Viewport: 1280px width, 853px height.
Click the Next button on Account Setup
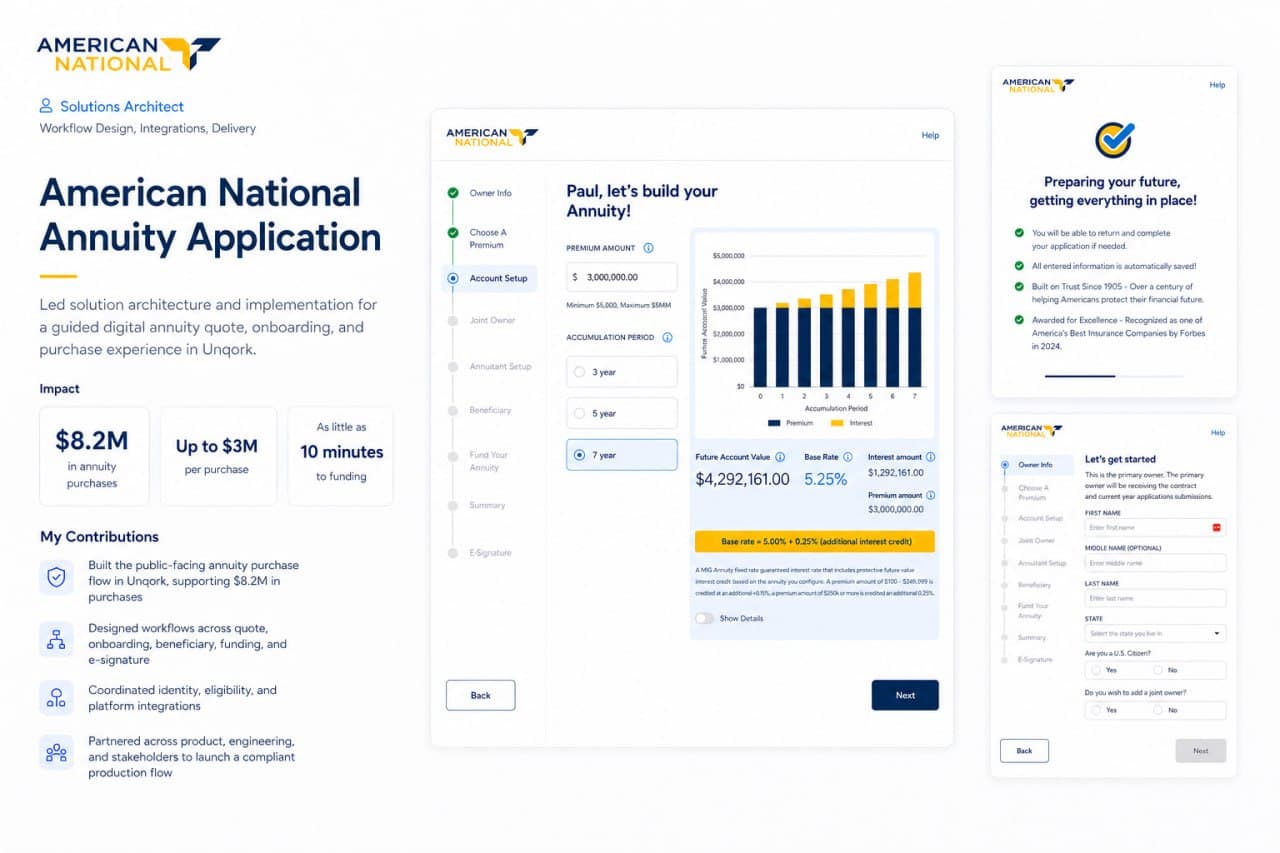[x=905, y=695]
